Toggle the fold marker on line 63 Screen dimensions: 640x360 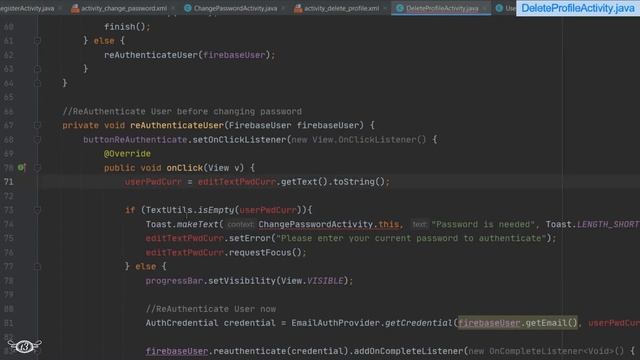pyautogui.click(x=37, y=69)
